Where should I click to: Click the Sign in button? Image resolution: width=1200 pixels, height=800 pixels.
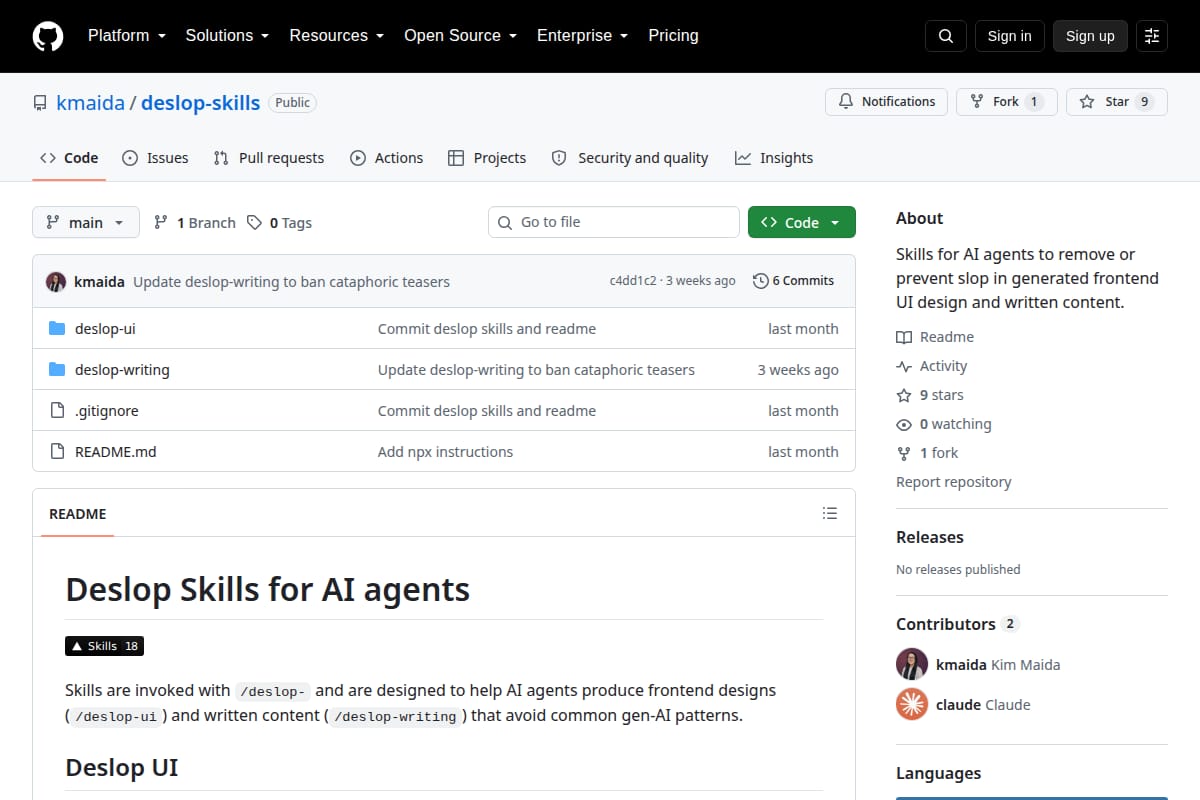(x=1009, y=36)
